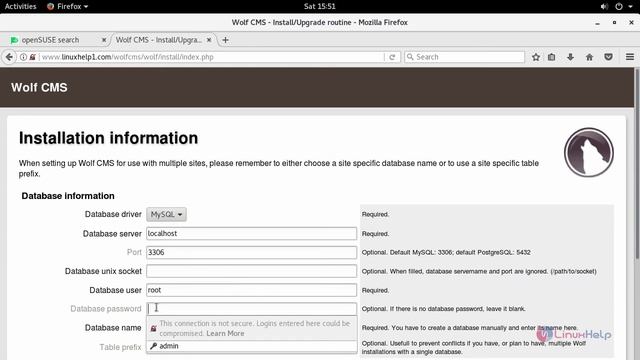Click the Port field showing 3306

251,252
